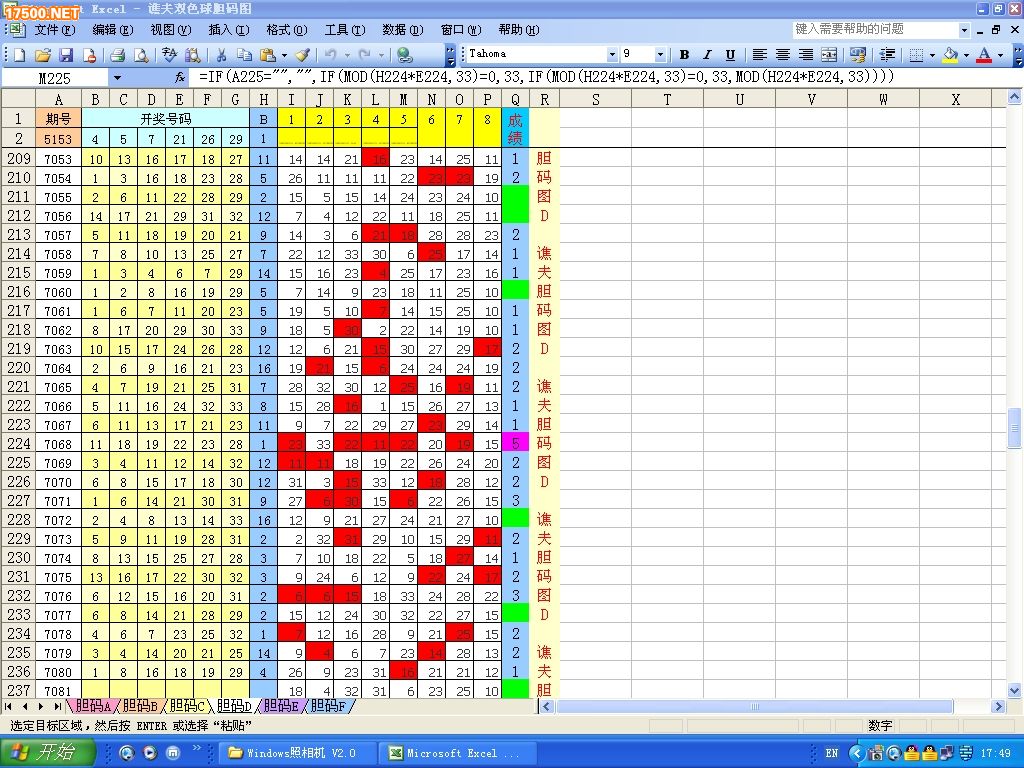Center cell text horizontally
Screen dimensions: 1024x768
pos(782,55)
